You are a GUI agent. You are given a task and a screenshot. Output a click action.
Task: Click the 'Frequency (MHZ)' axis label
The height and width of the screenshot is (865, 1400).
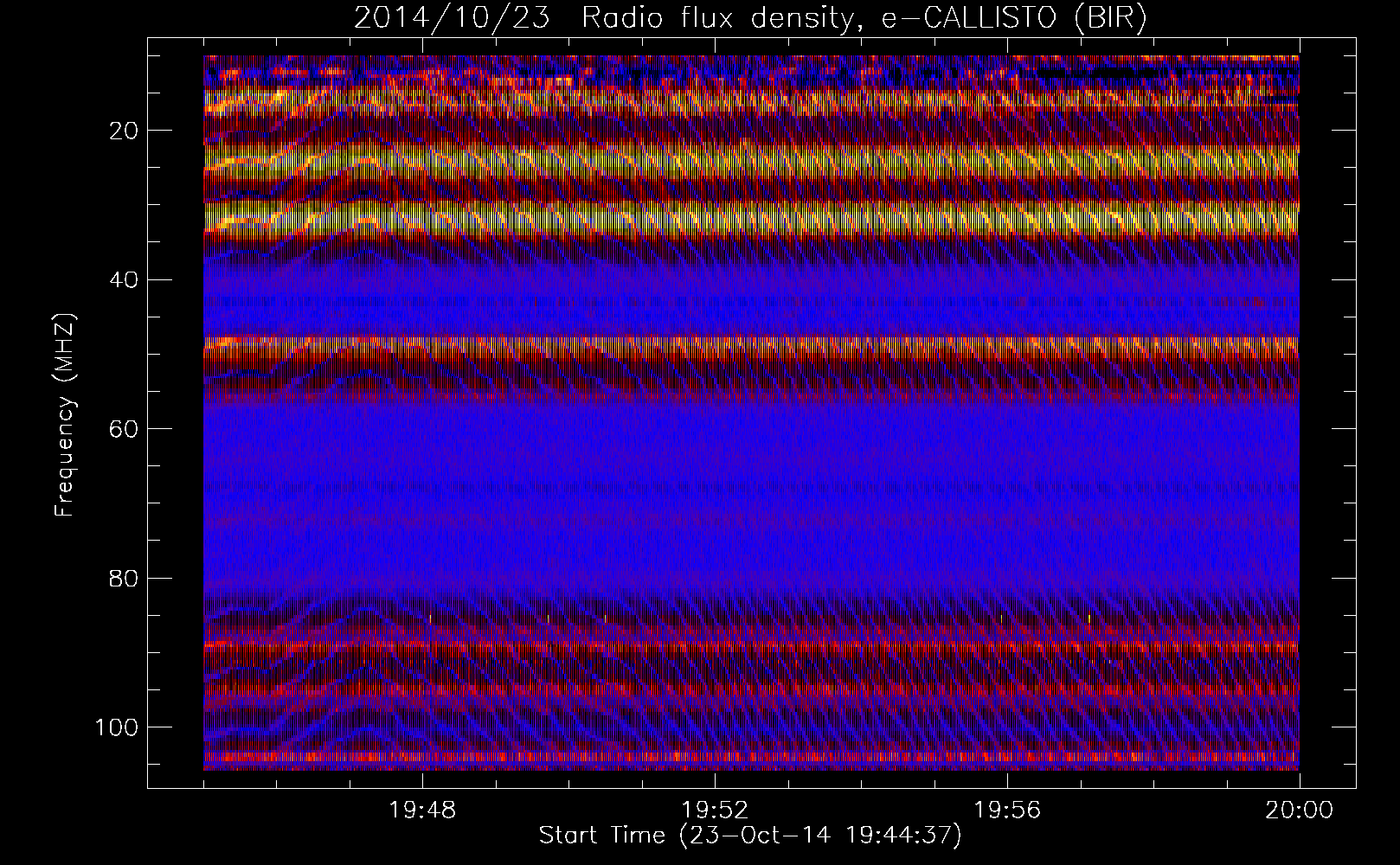pos(66,414)
